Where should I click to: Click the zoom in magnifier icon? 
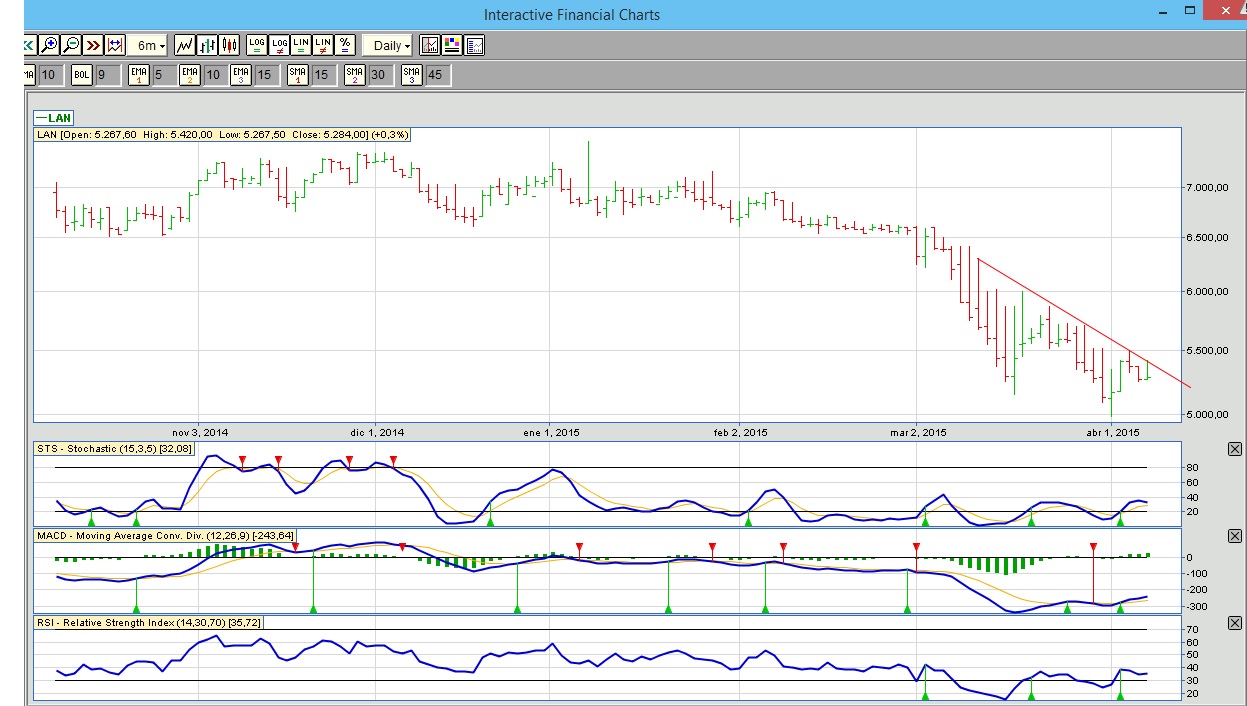[50, 45]
